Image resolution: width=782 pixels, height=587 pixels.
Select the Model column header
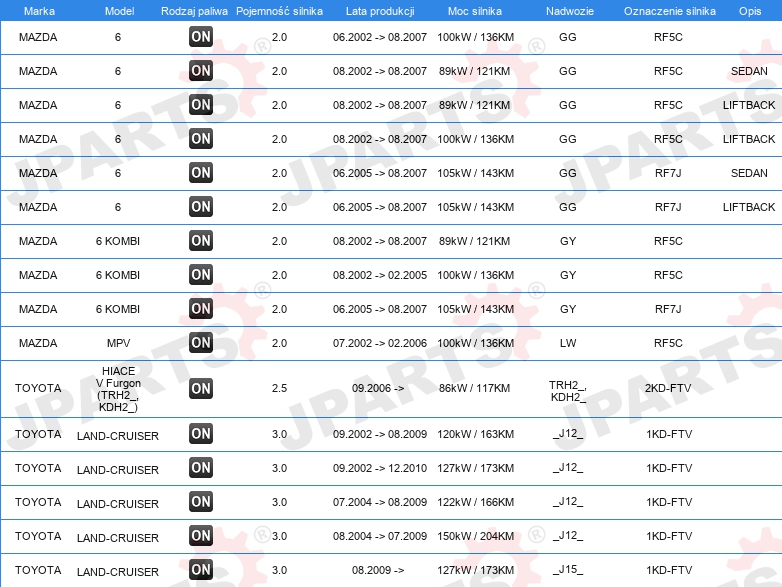pyautogui.click(x=119, y=11)
